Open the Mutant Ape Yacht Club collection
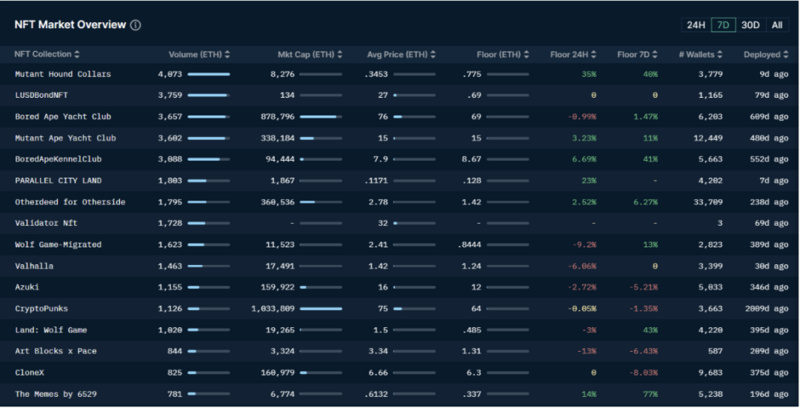 click(65, 138)
